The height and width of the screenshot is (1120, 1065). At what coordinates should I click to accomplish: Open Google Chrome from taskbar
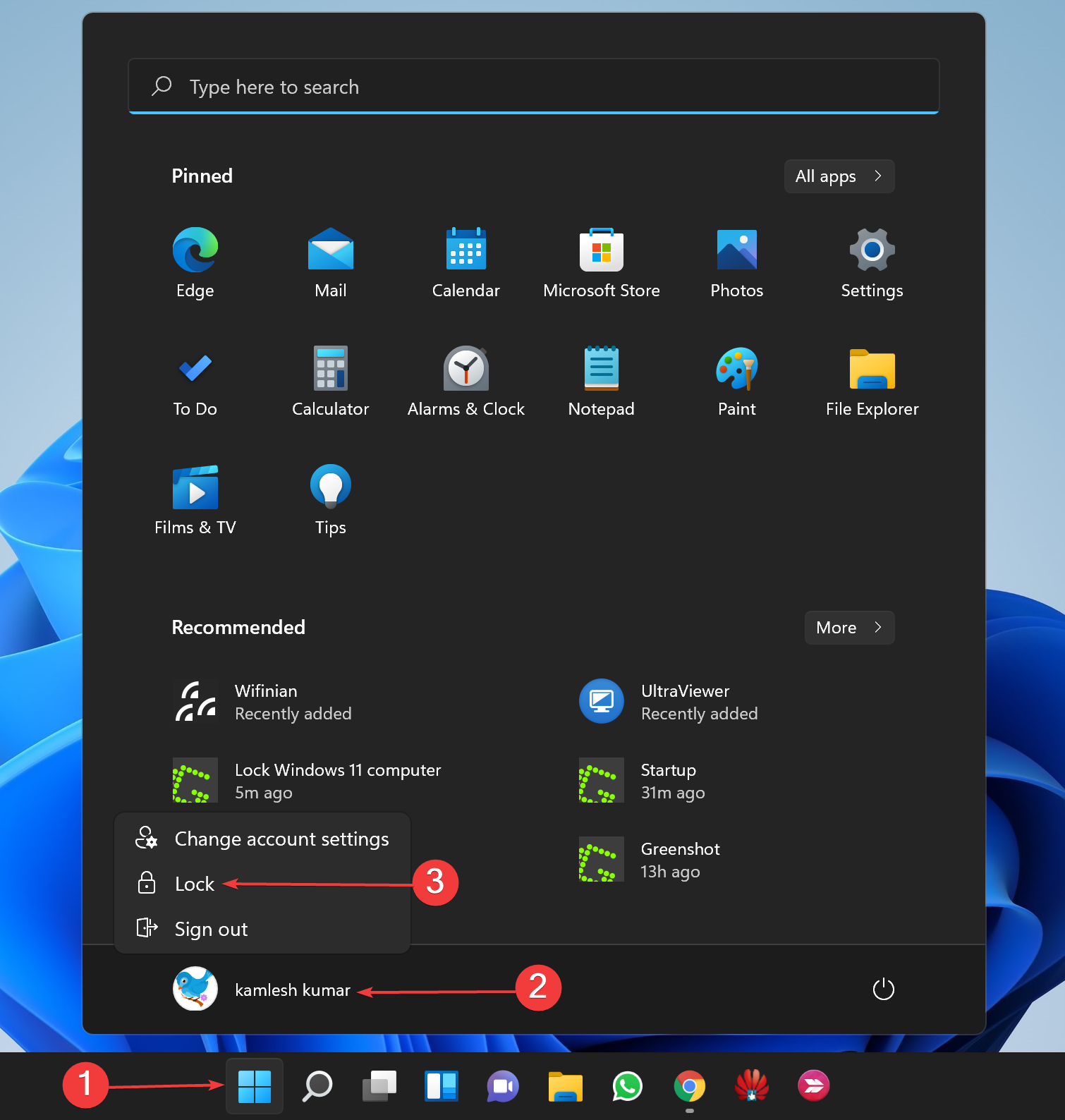point(690,1086)
